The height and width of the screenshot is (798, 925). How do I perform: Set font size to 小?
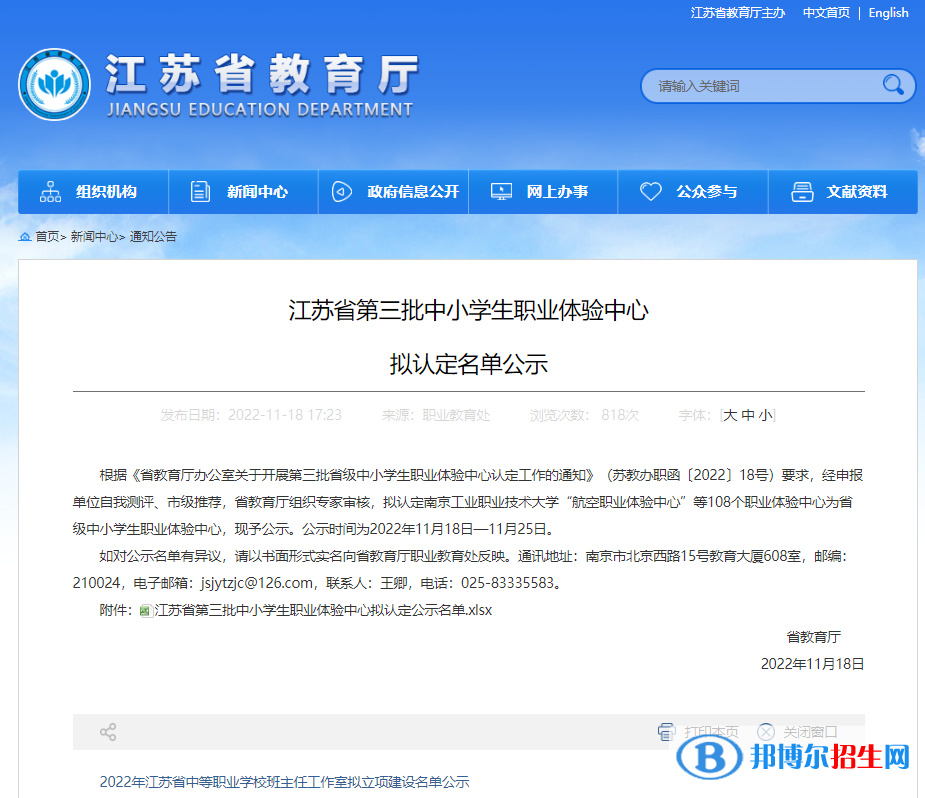point(766,415)
